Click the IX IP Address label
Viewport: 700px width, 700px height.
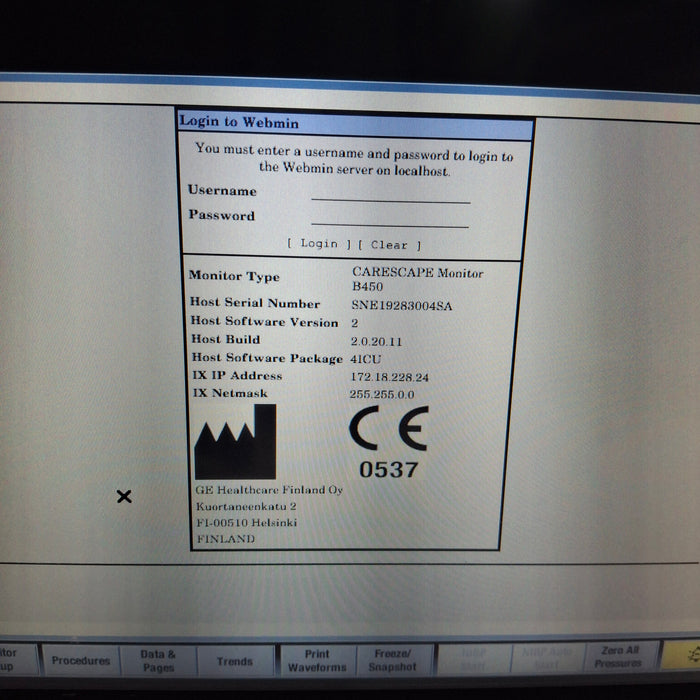click(x=237, y=375)
